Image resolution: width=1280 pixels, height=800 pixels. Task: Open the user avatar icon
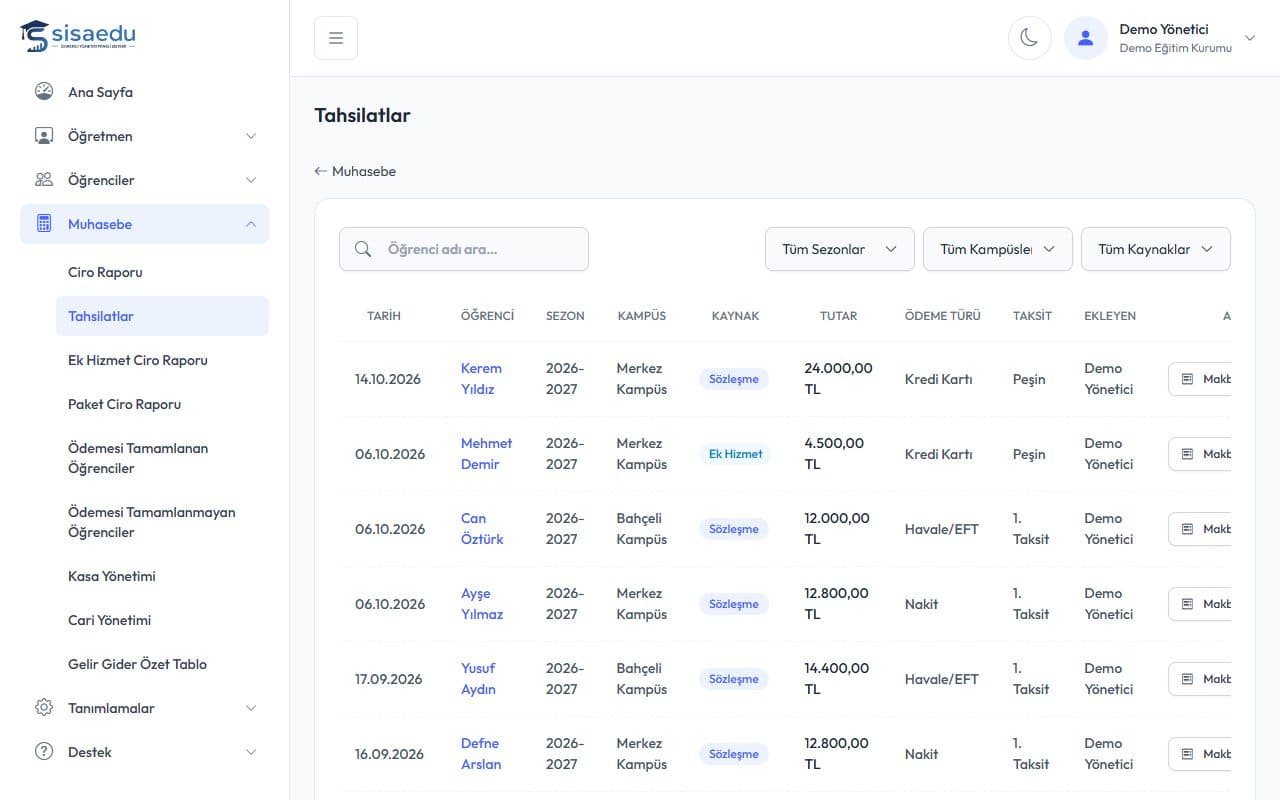point(1085,38)
